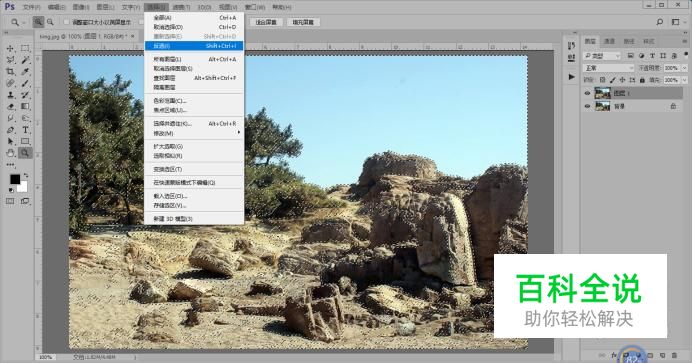Open the Layers panel flyout menu
The height and width of the screenshot is (363, 692).
686,41
